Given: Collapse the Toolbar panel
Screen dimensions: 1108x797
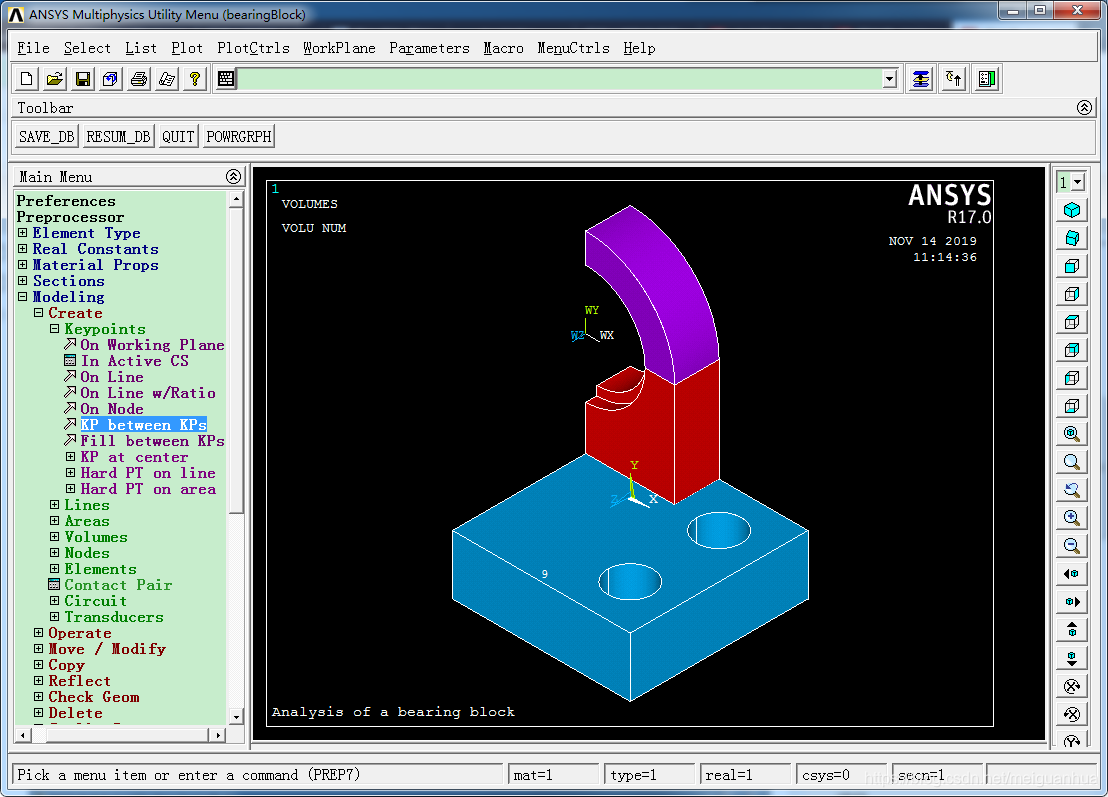Looking at the screenshot, I should 1085,107.
